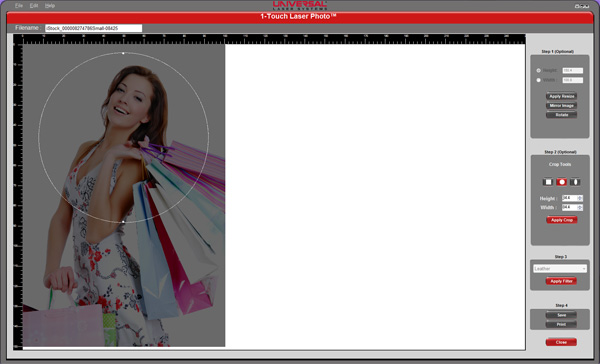Click the bottom handle of crop circle
This screenshot has height=364, width=600.
(123, 222)
